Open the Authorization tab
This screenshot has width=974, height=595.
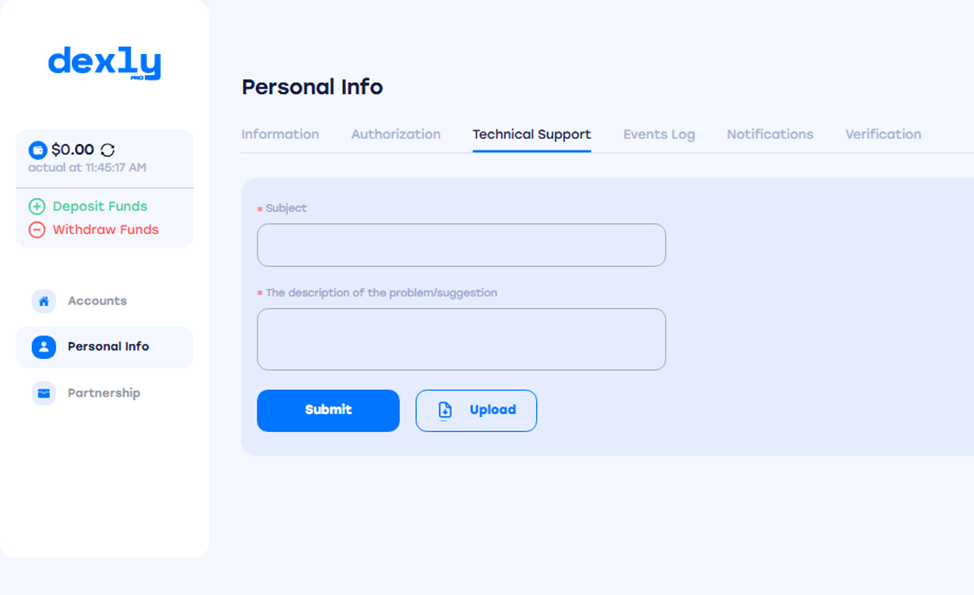(x=396, y=134)
